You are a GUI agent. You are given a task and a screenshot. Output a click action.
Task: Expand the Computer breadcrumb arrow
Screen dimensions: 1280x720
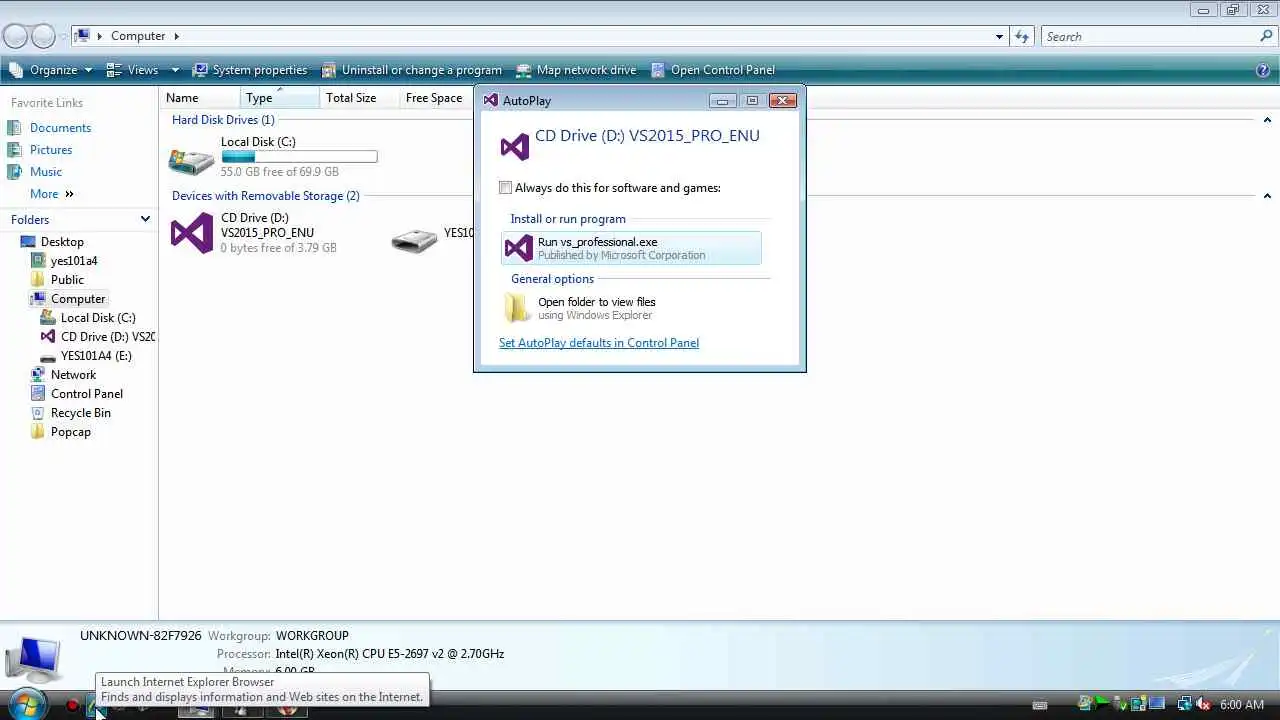177,36
